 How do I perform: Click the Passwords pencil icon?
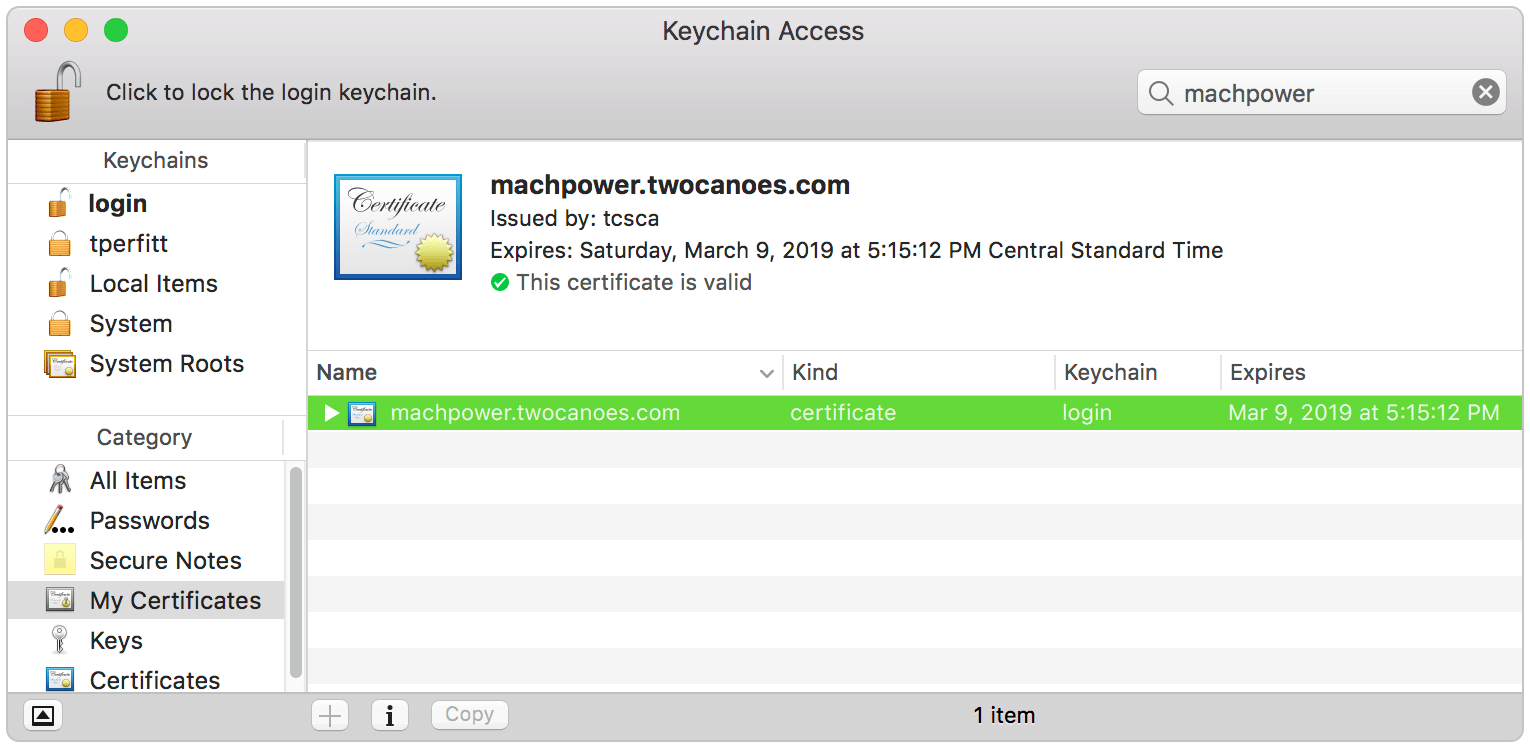pyautogui.click(x=60, y=521)
